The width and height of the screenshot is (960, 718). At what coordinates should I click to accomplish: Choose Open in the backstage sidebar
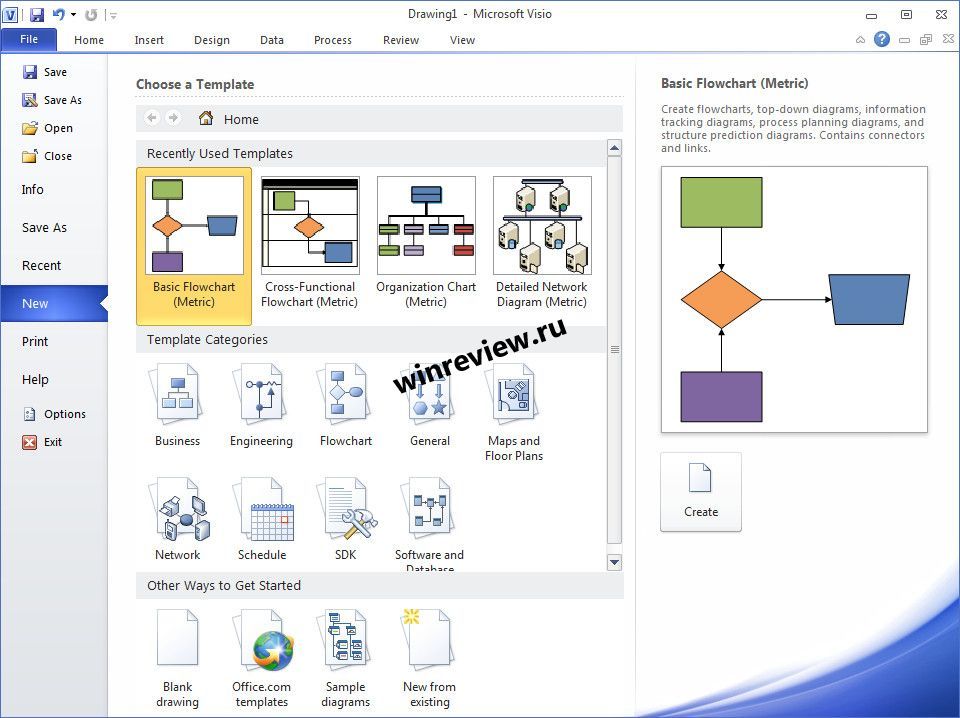[x=48, y=128]
